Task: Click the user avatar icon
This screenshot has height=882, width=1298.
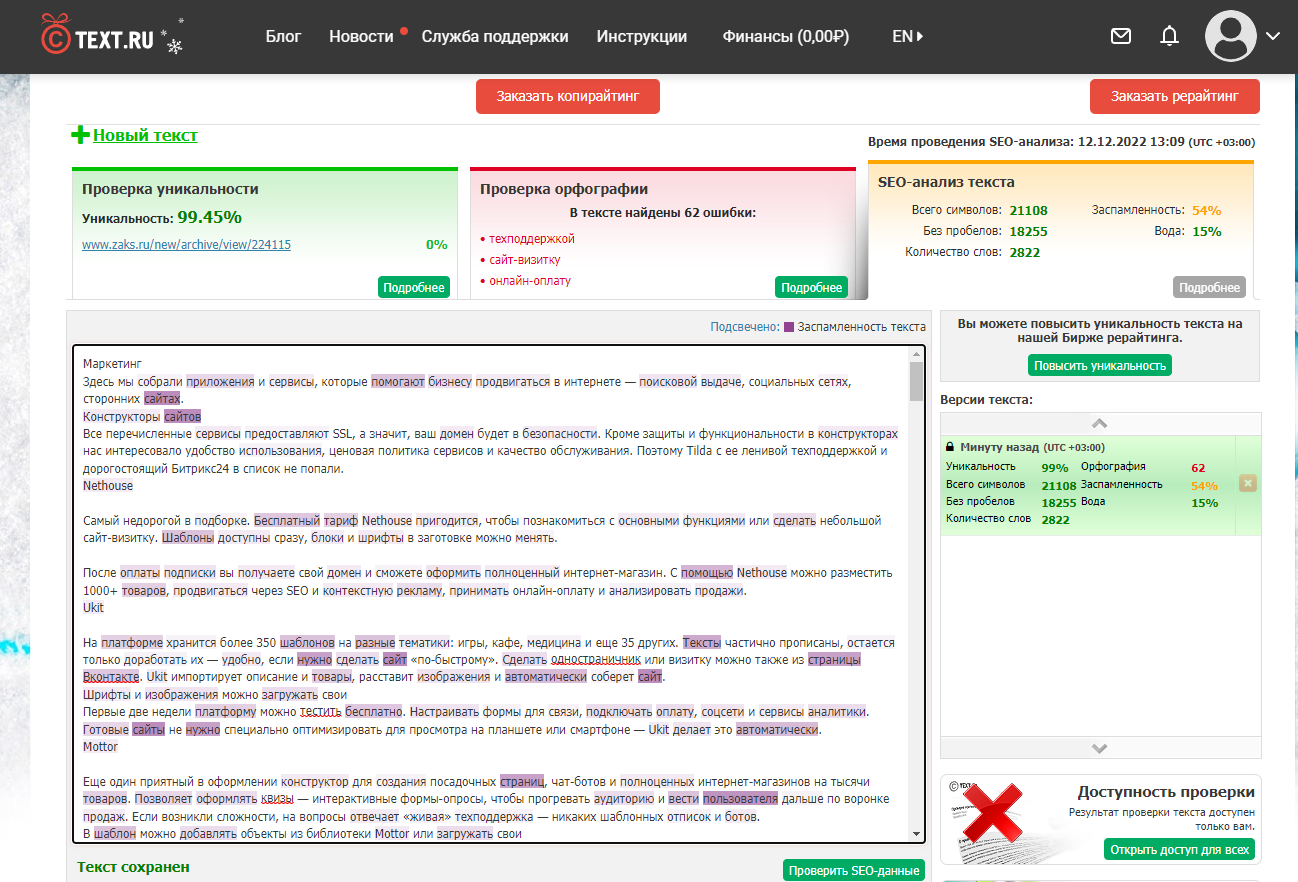Action: 1231,36
